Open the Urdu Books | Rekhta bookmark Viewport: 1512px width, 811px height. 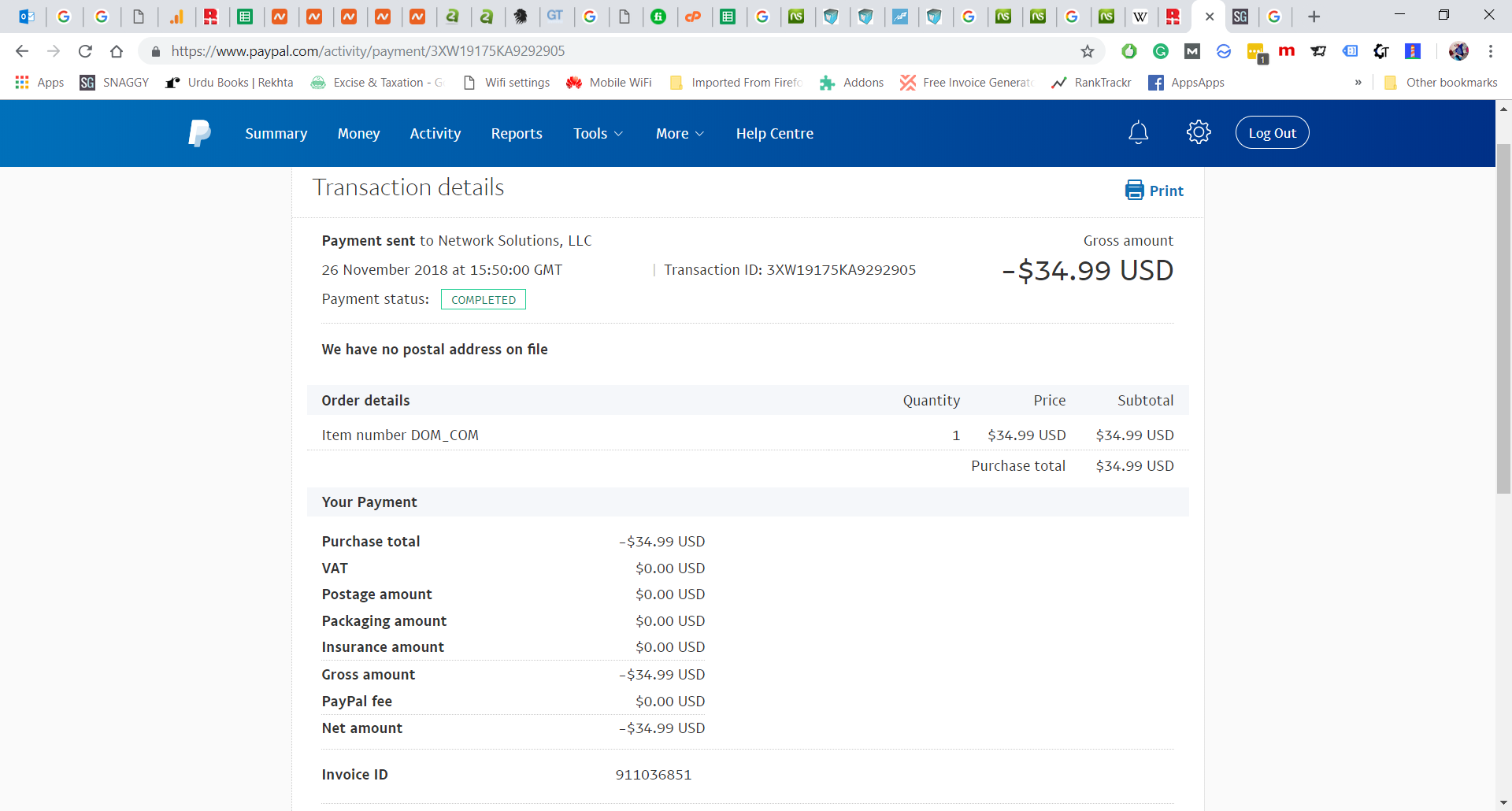click(x=229, y=83)
